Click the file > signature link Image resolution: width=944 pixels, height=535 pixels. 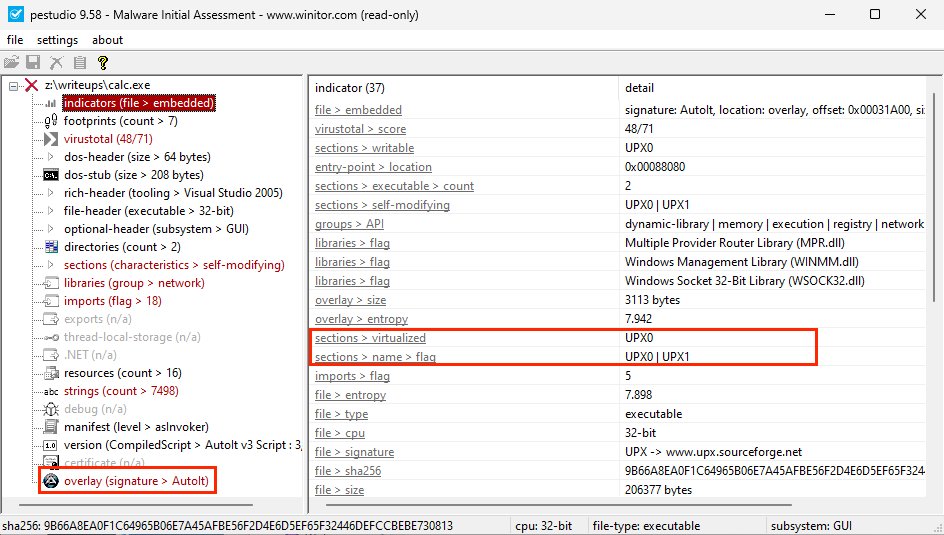pyautogui.click(x=355, y=452)
